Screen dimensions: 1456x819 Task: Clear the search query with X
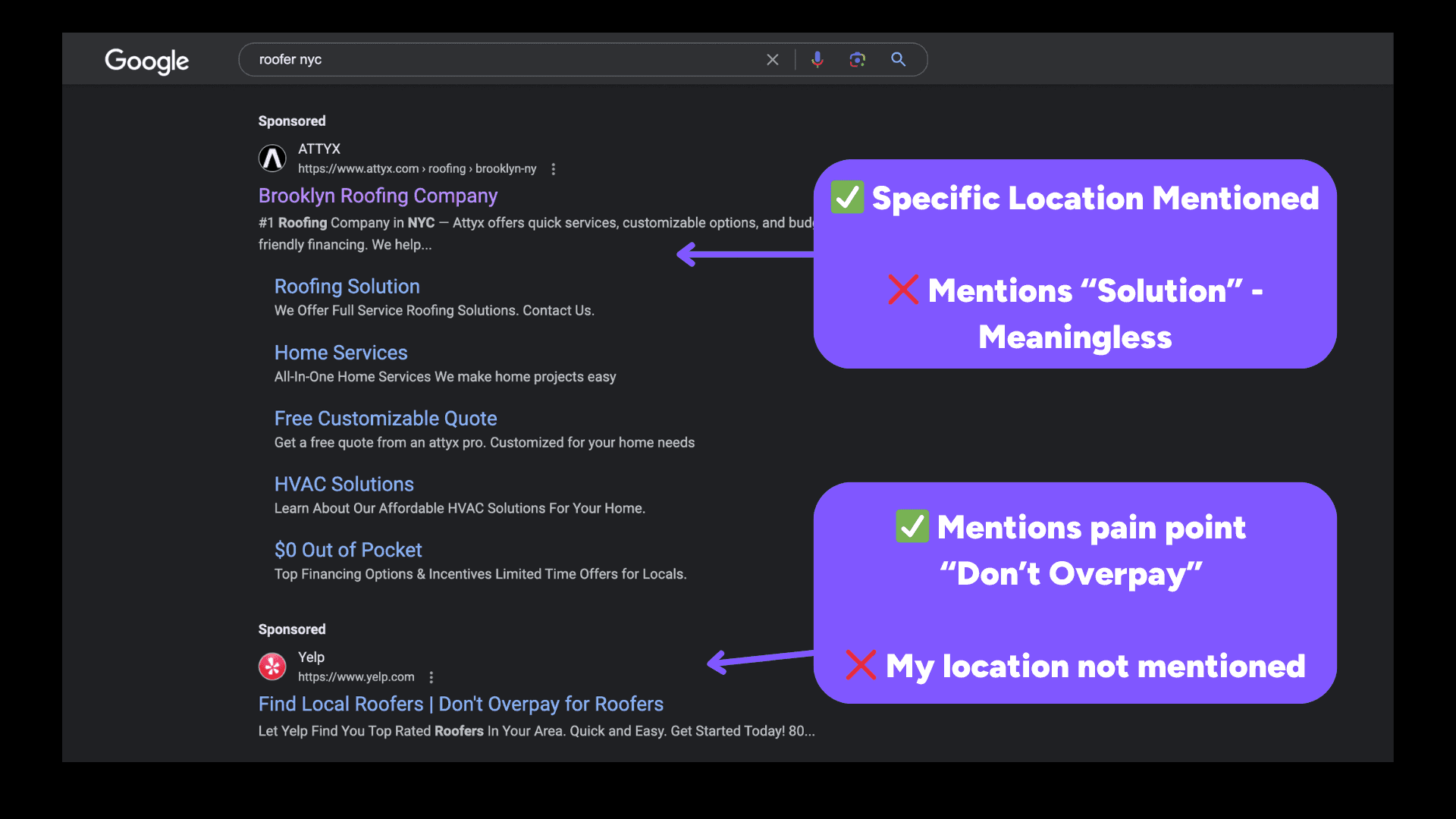(772, 60)
